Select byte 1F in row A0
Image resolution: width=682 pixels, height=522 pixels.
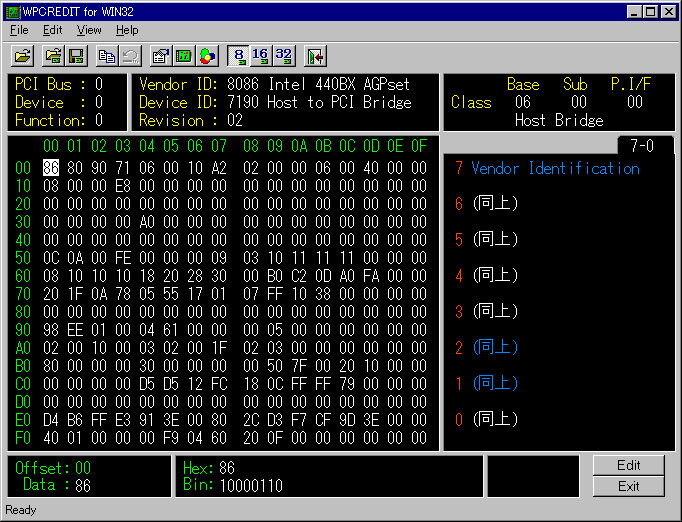coord(219,348)
